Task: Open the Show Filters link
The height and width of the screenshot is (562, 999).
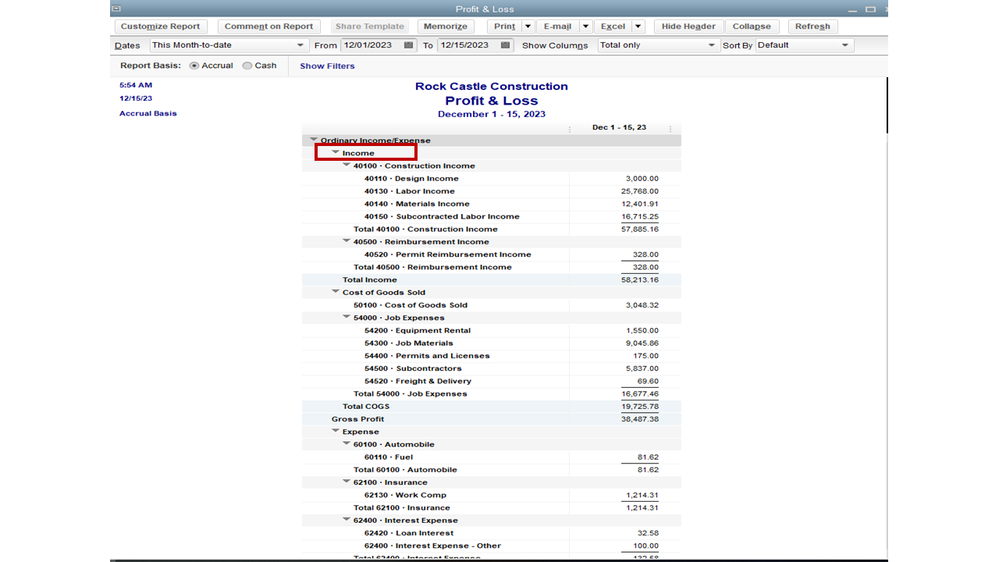Action: 327,66
